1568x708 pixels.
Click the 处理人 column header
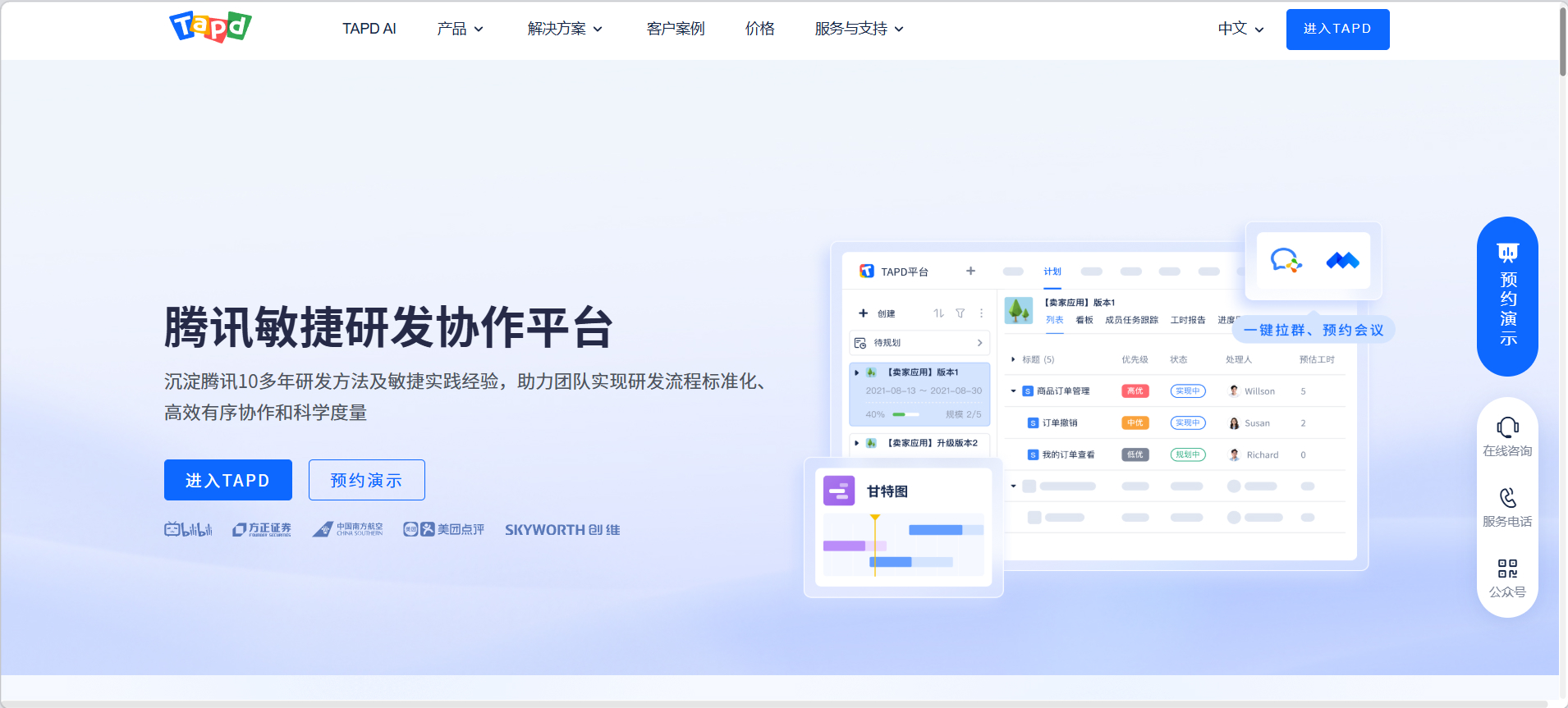tap(1239, 359)
